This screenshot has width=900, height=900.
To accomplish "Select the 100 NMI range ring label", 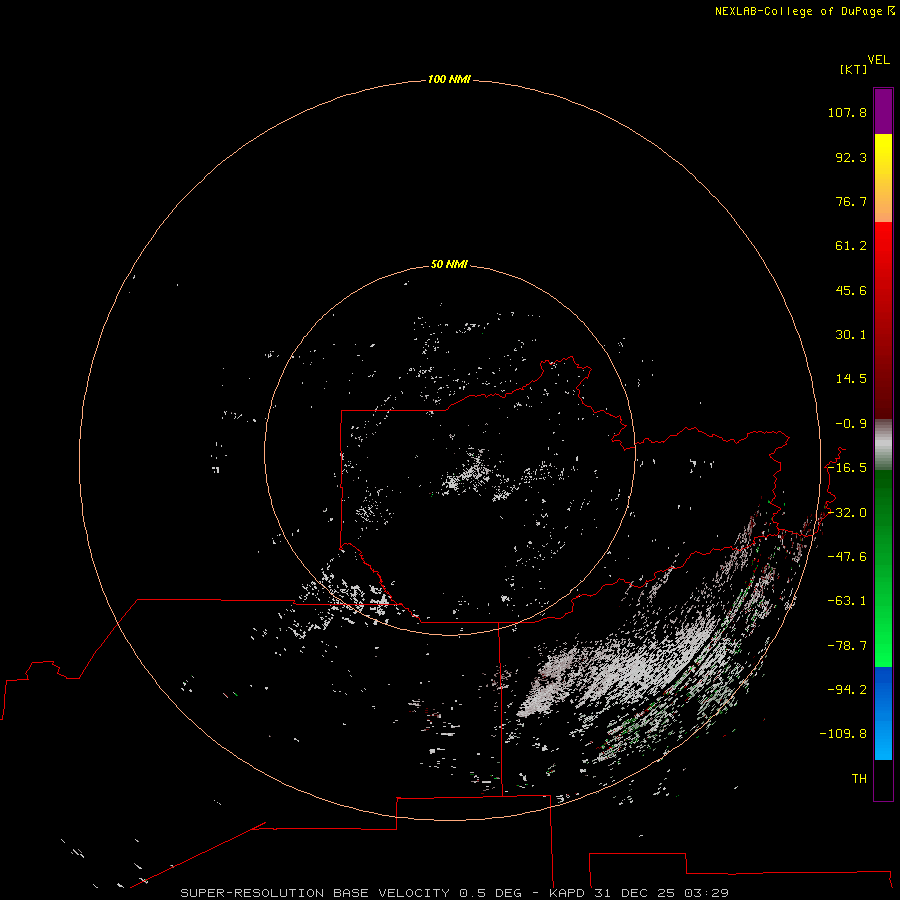I will click(449, 79).
